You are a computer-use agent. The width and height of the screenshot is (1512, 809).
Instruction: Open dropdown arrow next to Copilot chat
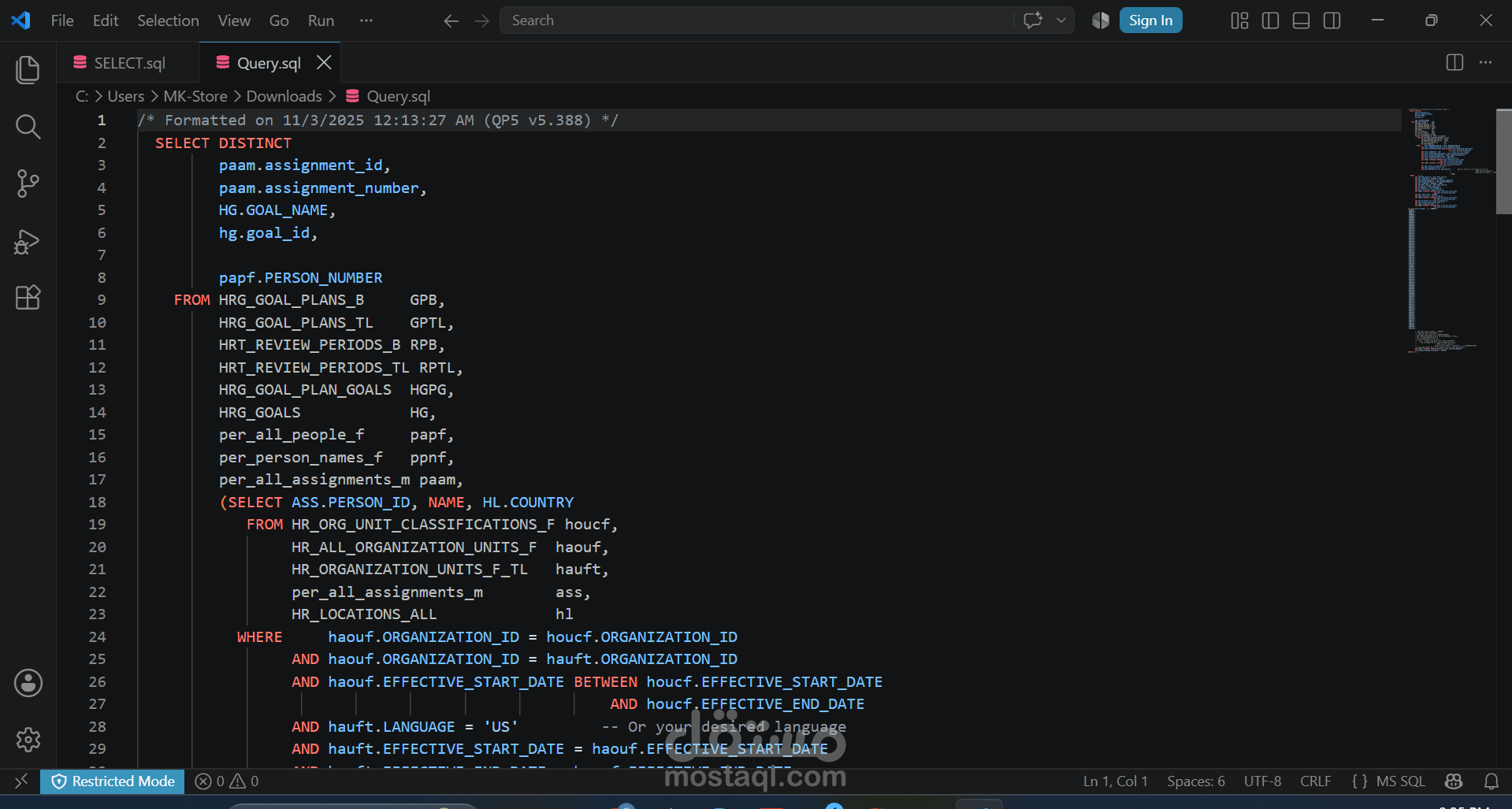[1061, 20]
